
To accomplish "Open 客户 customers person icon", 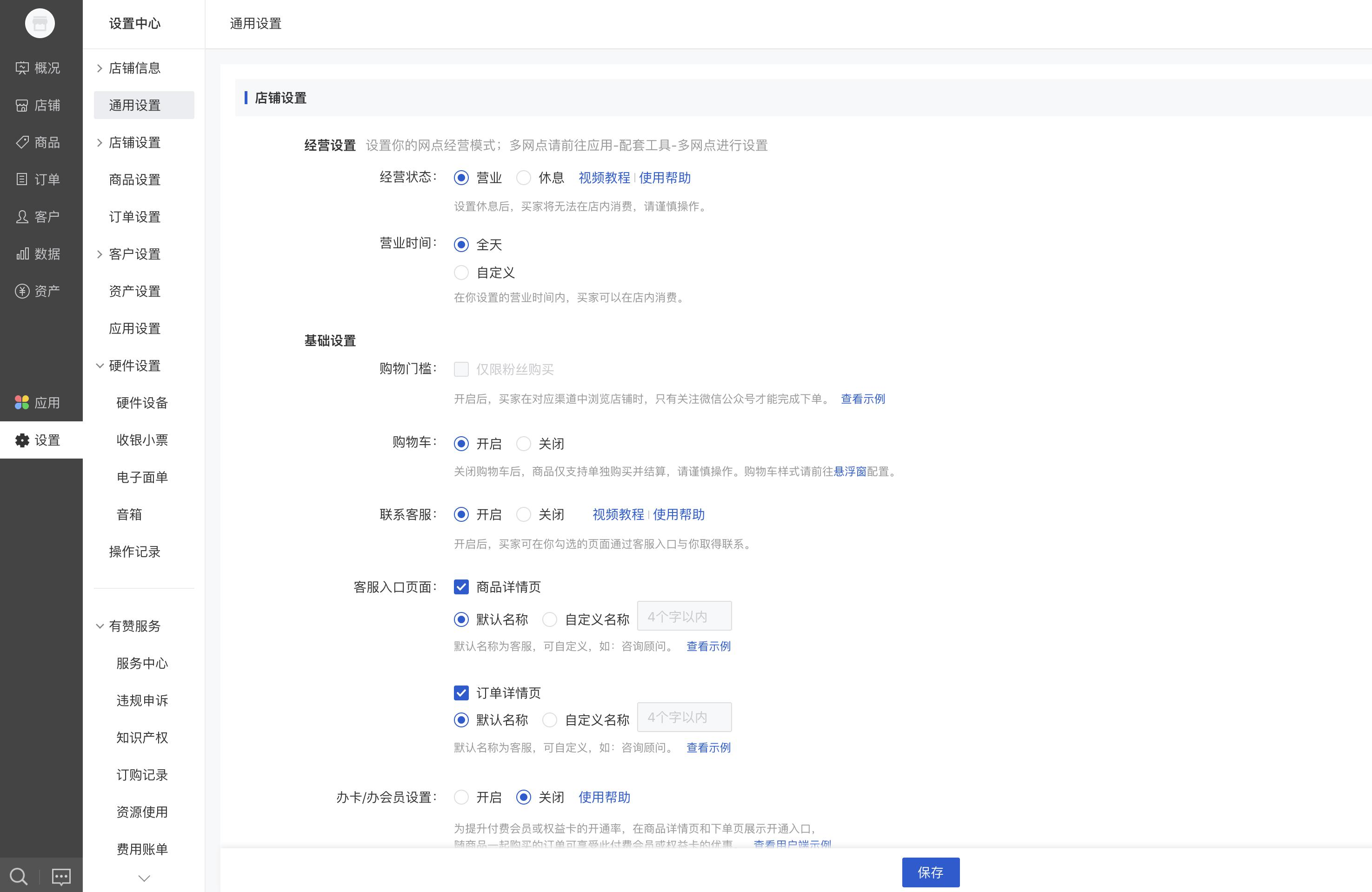I will click(22, 217).
